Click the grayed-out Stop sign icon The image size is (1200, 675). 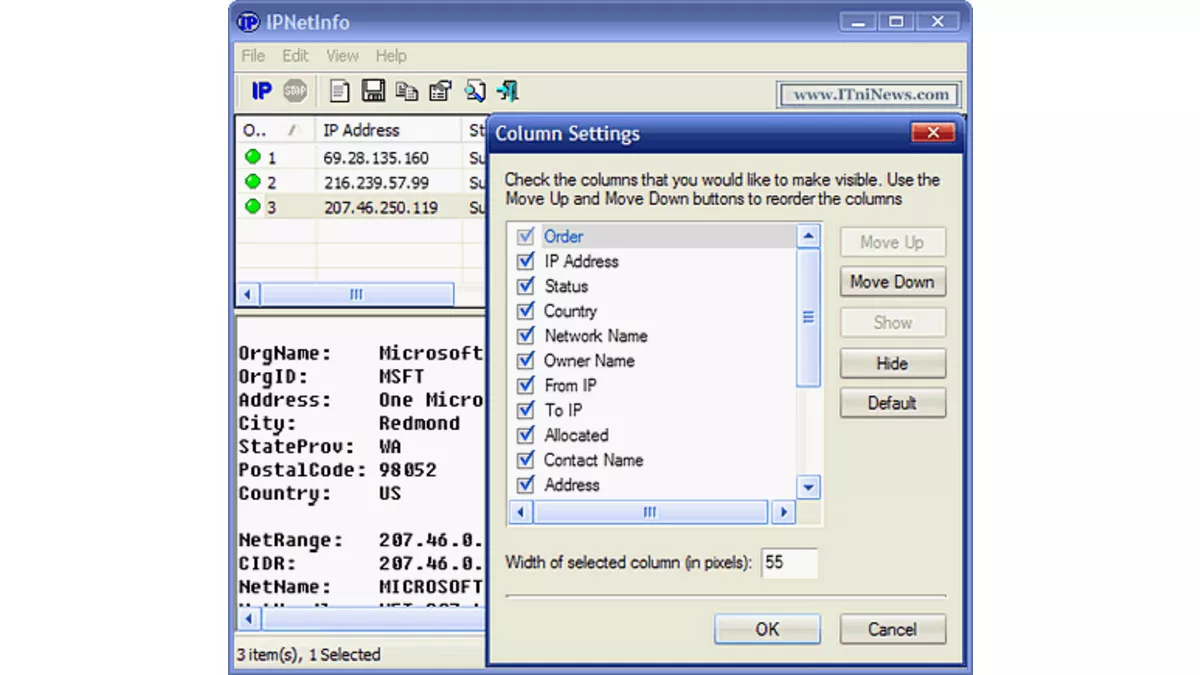click(294, 92)
